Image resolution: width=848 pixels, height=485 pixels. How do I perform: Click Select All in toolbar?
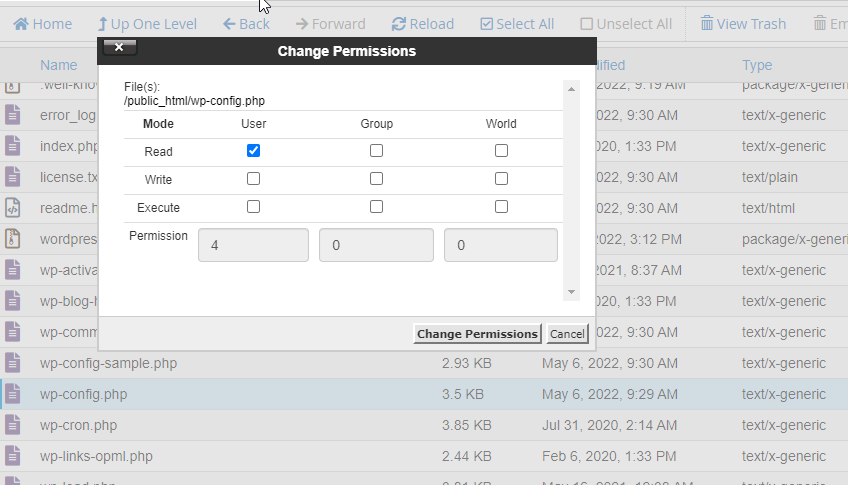(x=517, y=24)
